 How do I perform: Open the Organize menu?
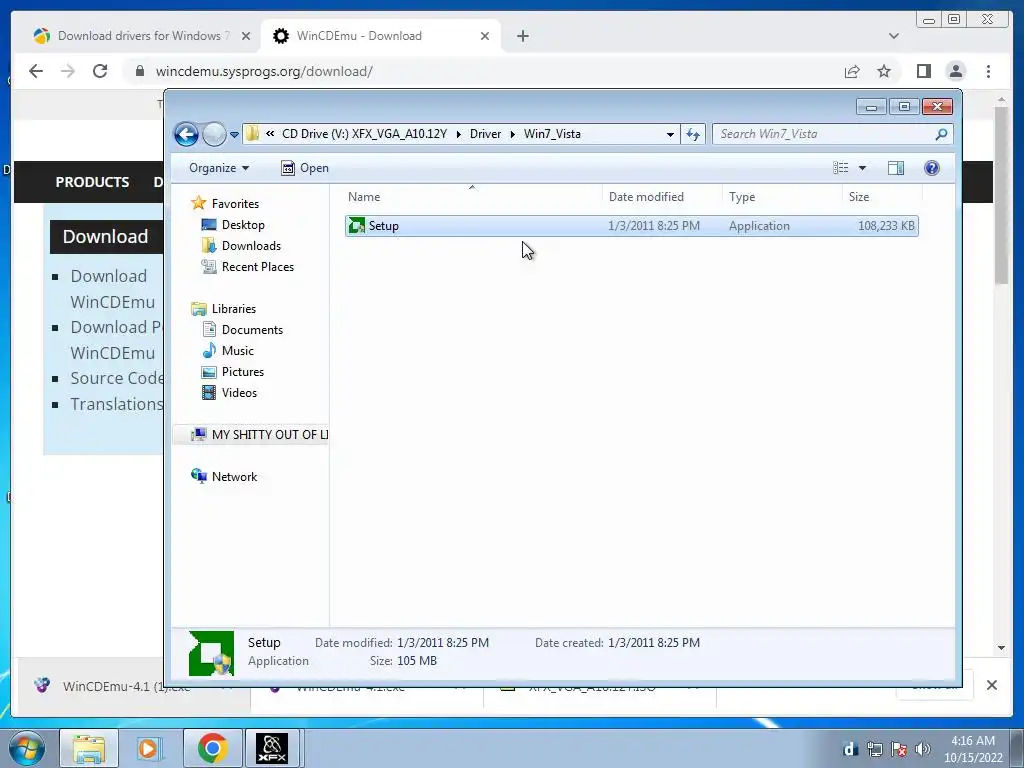pyautogui.click(x=219, y=168)
